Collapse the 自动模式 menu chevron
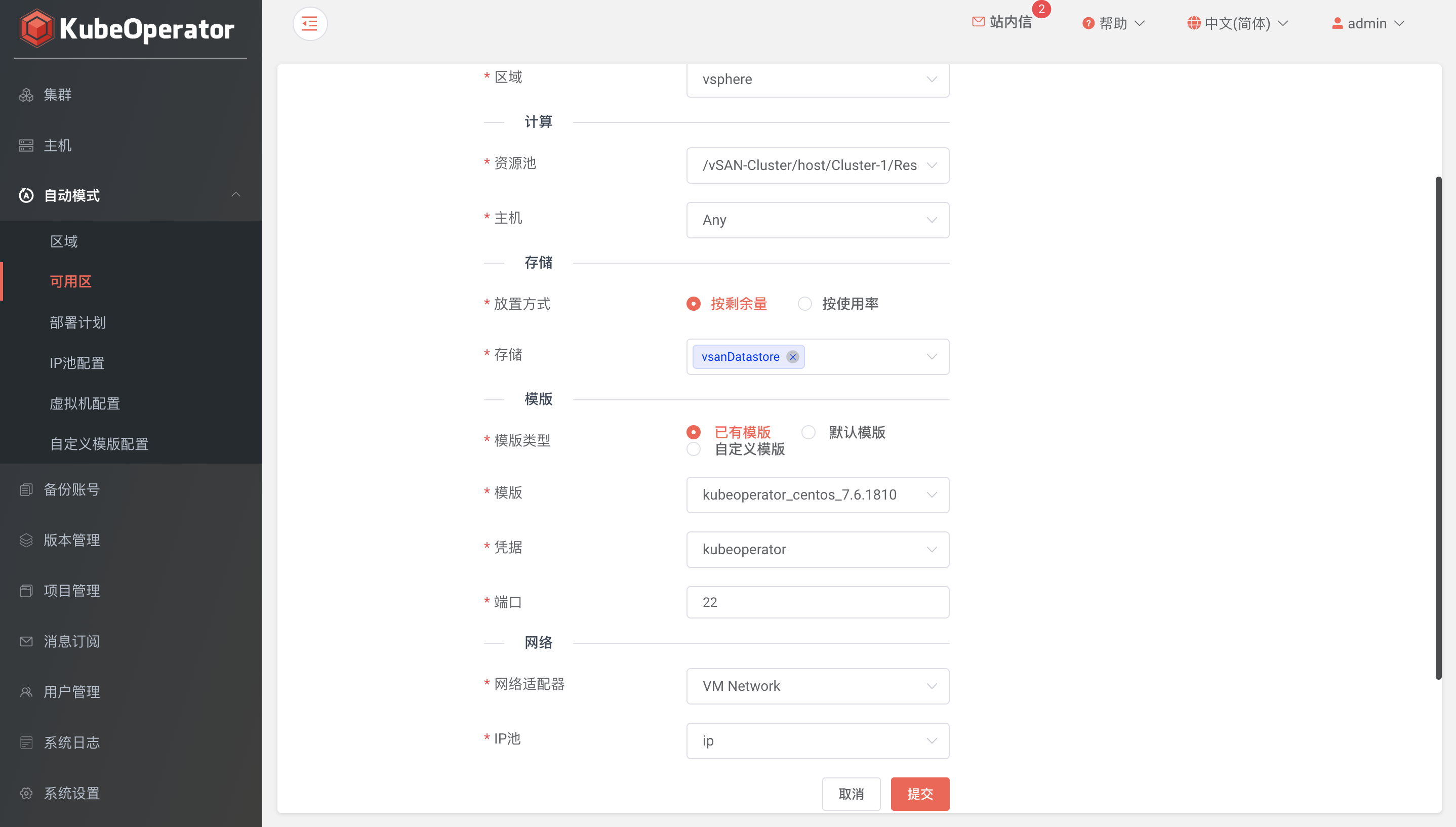The height and width of the screenshot is (827, 1456). [x=236, y=195]
